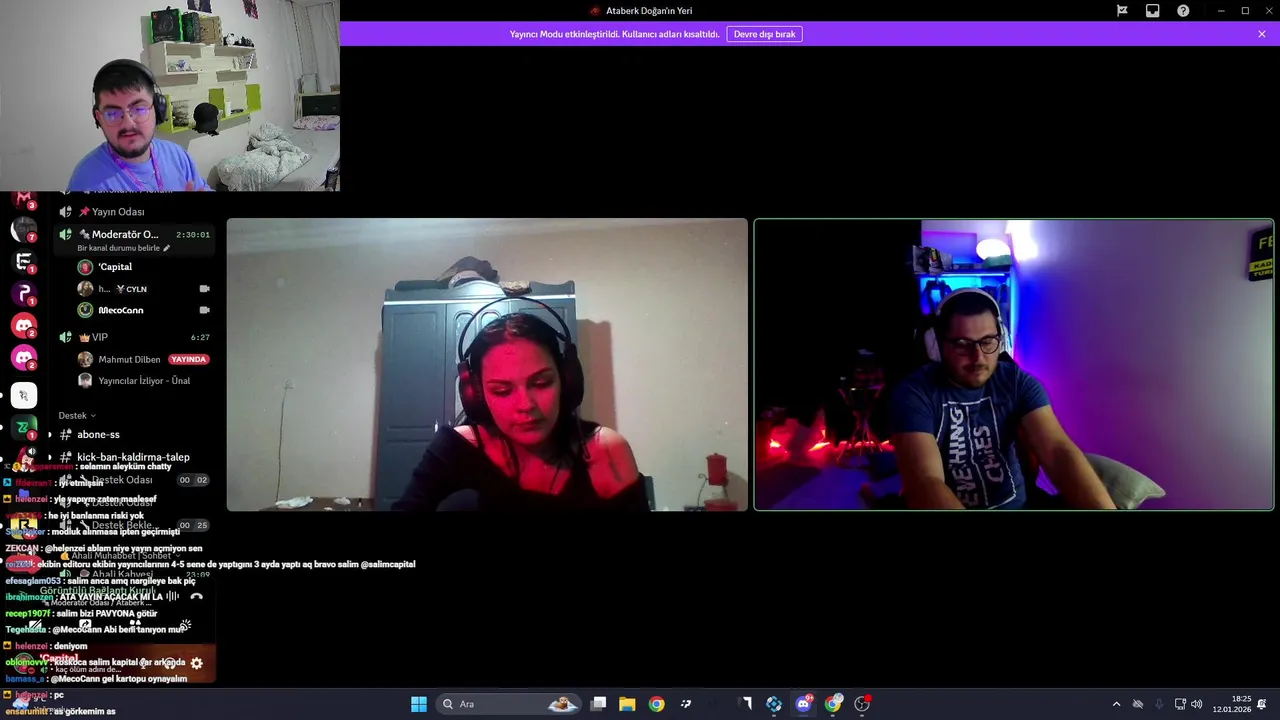Open server with badge number 7
Viewport: 1280px width, 720px height.
[24, 230]
